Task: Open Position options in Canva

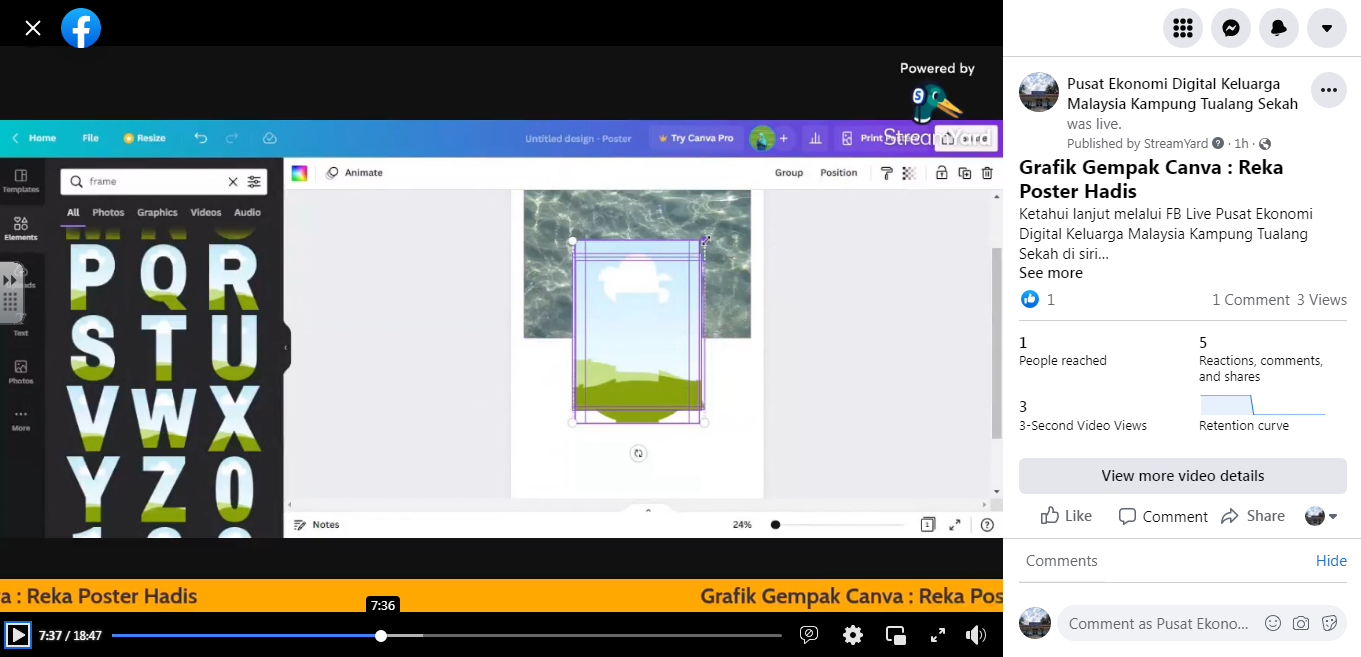Action: (x=839, y=173)
